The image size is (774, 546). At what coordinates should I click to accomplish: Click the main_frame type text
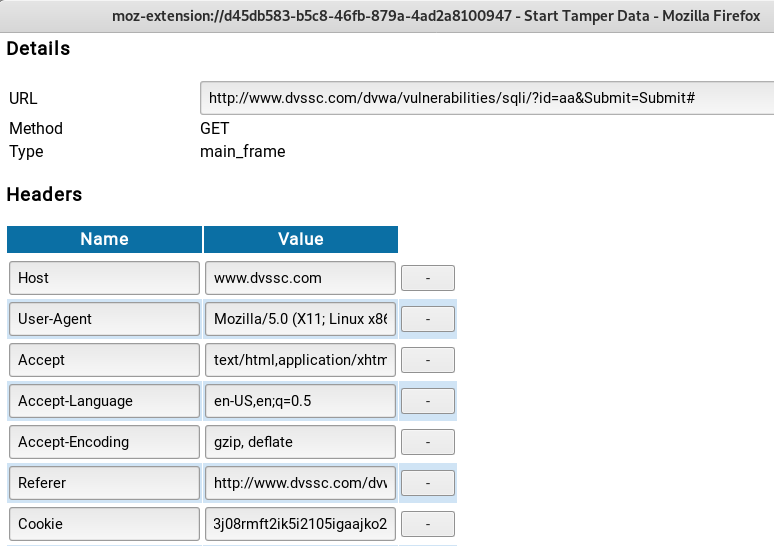tap(242, 152)
